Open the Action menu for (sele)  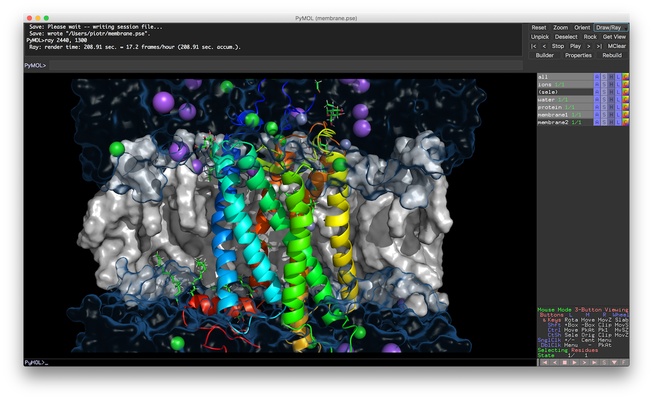pyautogui.click(x=597, y=92)
